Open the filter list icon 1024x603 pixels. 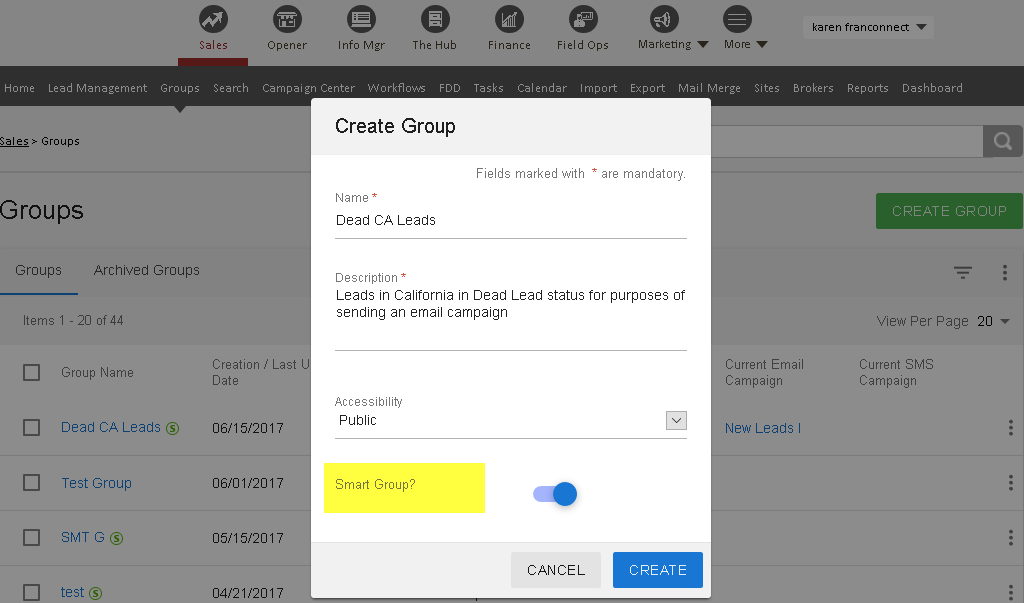(962, 272)
